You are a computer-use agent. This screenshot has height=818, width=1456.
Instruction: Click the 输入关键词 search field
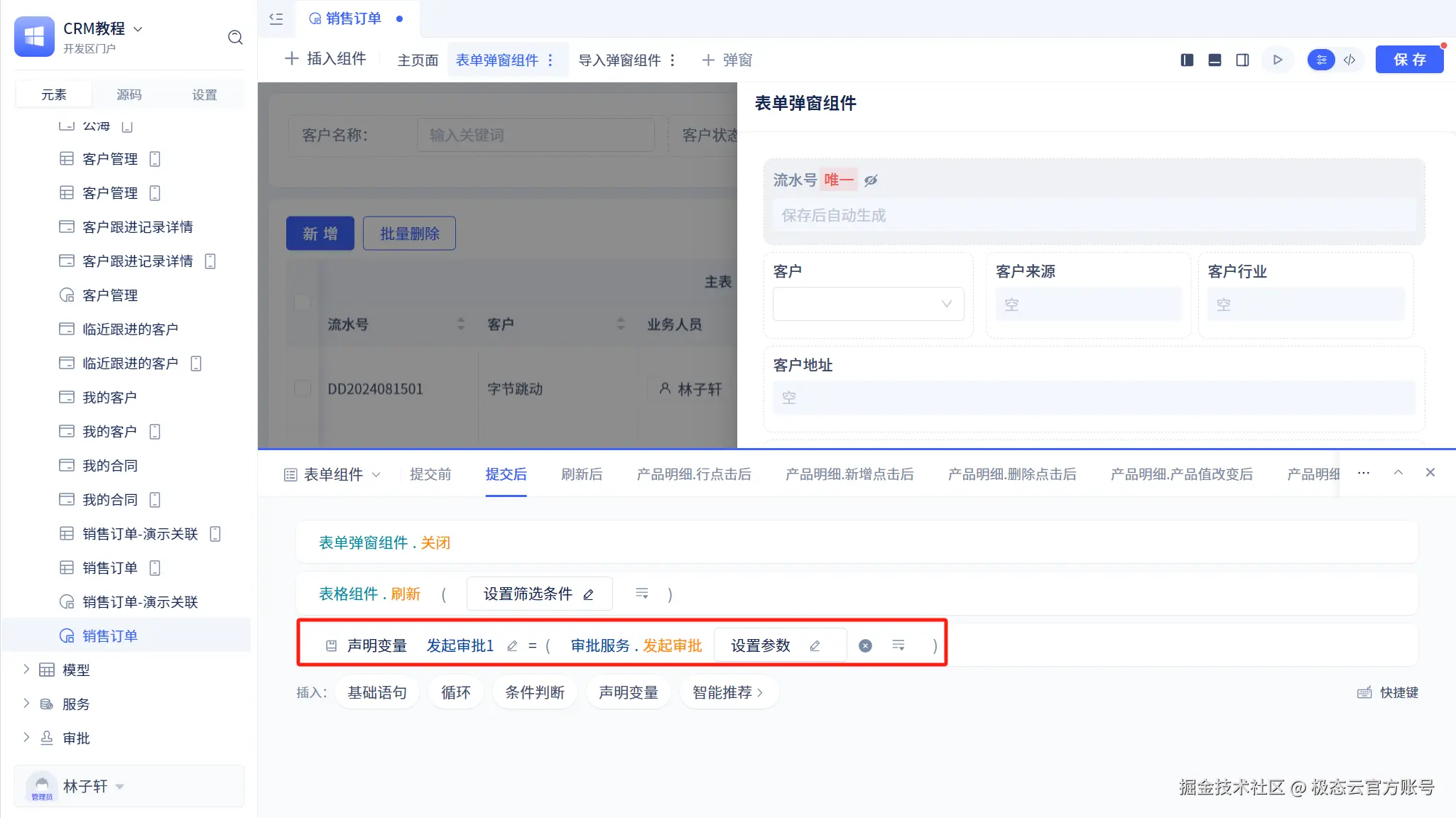pyautogui.click(x=536, y=135)
